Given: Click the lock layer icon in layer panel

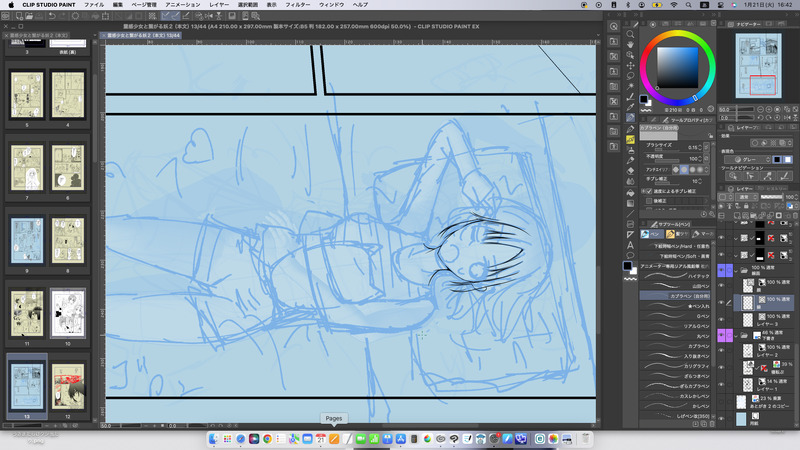Looking at the screenshot, I should pos(746,206).
